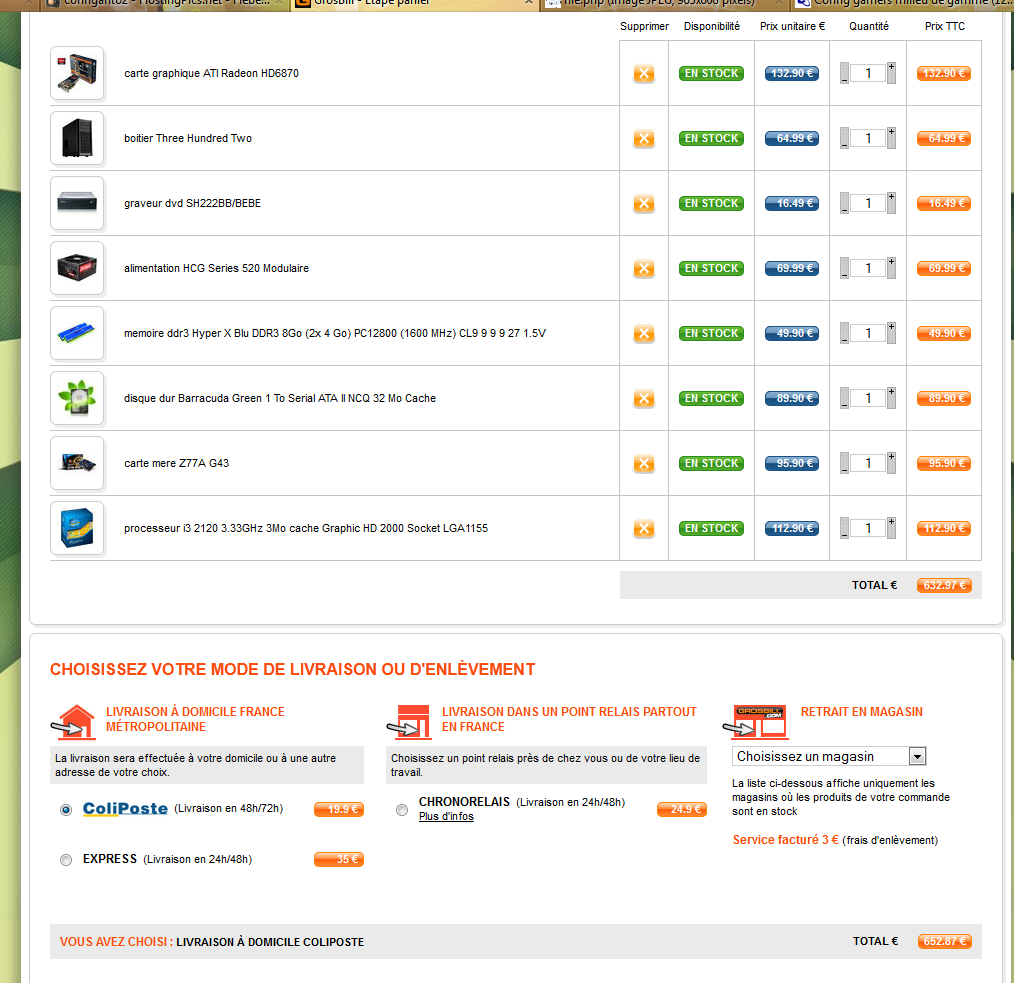
Task: Delete the Barracuda Green hard disk item
Action: [x=643, y=399]
